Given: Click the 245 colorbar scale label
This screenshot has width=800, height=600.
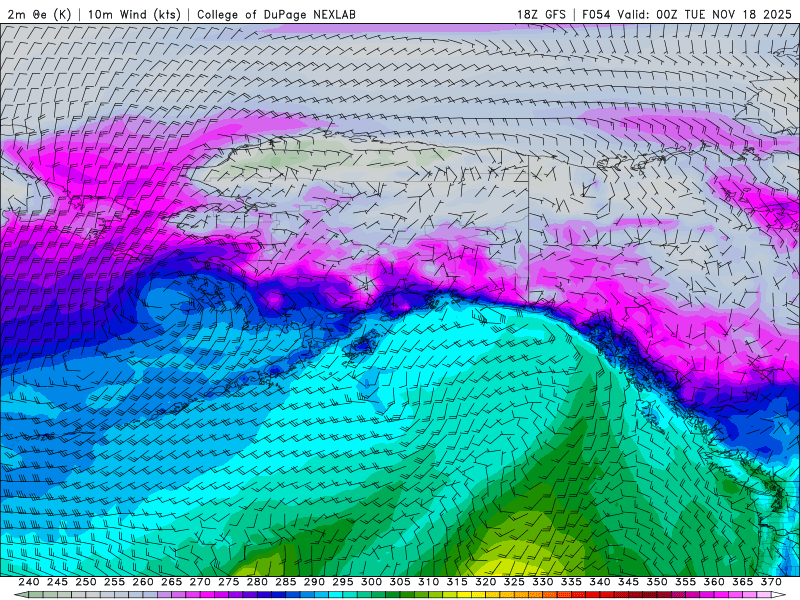Looking at the screenshot, I should pos(57,582).
